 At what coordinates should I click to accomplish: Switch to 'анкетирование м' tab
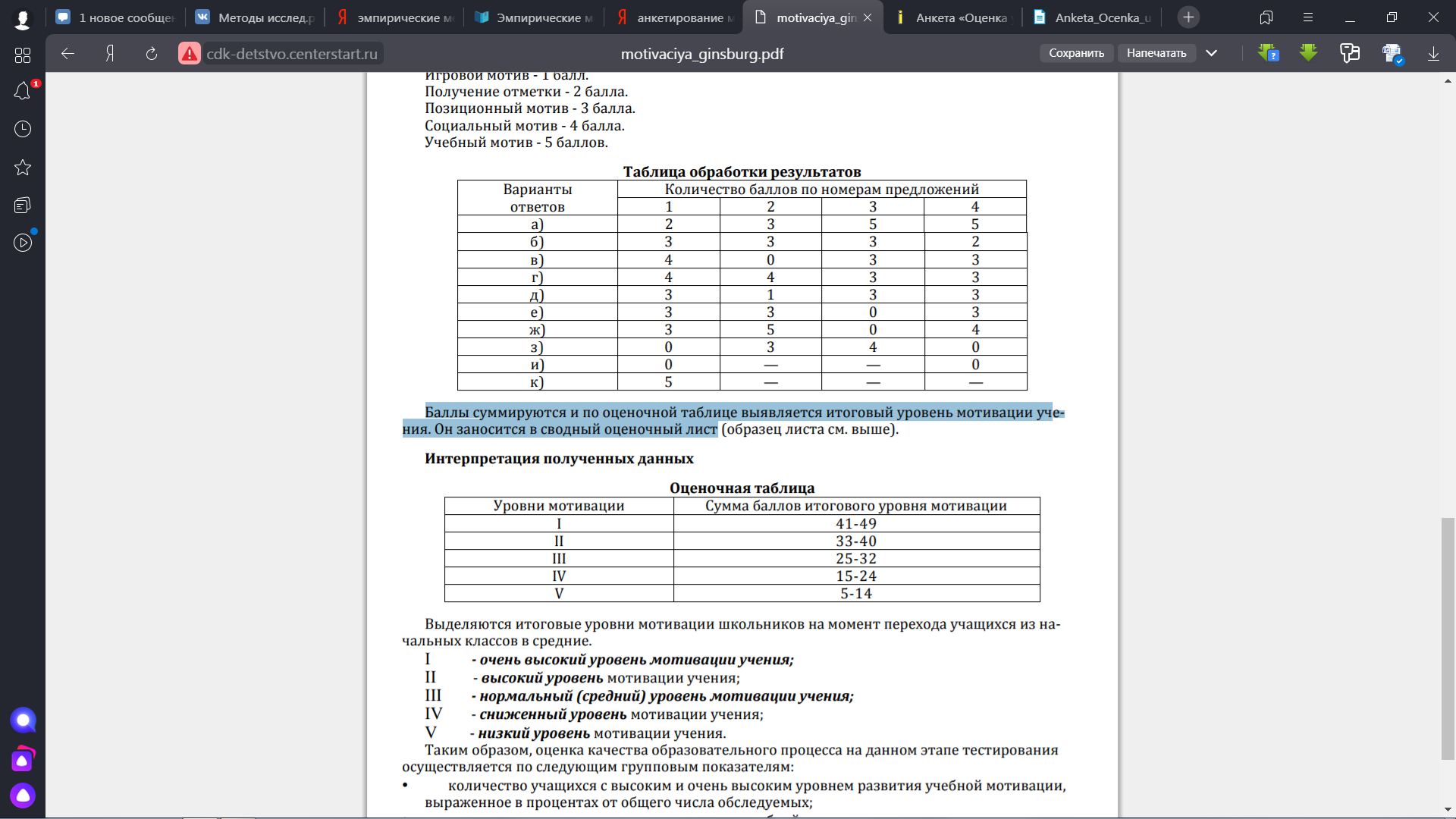673,17
